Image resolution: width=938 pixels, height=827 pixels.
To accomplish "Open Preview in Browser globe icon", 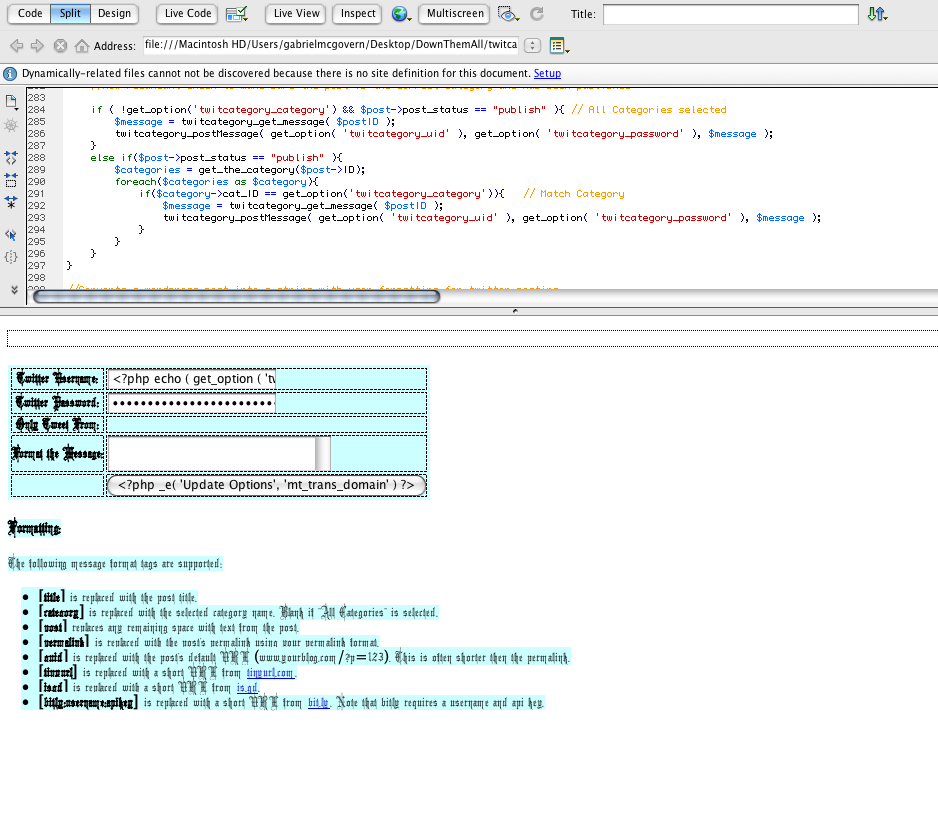I will coord(400,14).
